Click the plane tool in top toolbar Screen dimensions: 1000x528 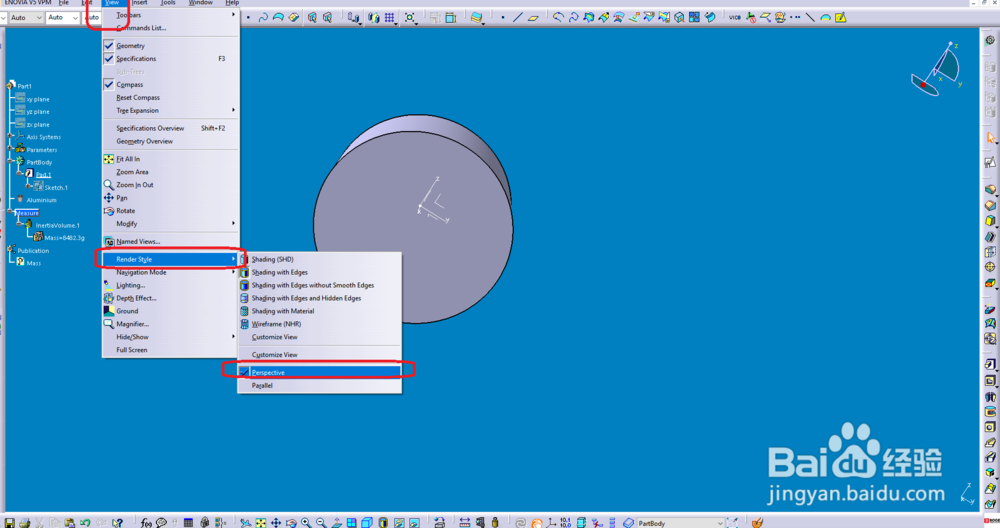(533, 17)
